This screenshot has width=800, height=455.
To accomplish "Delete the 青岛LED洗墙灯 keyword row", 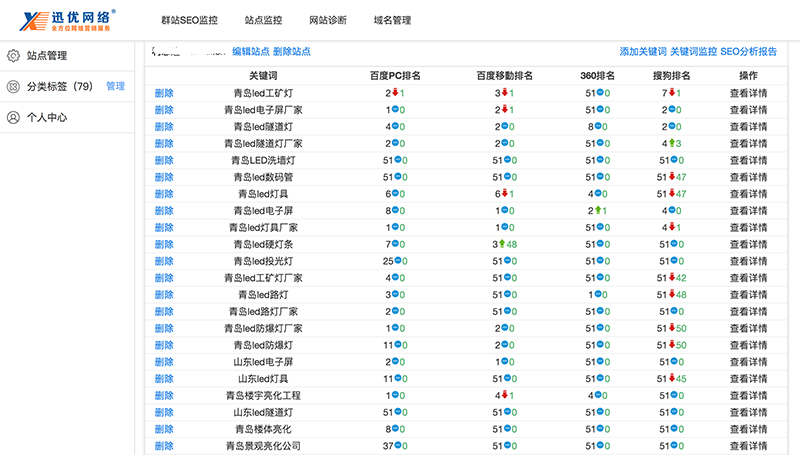I will click(x=164, y=160).
